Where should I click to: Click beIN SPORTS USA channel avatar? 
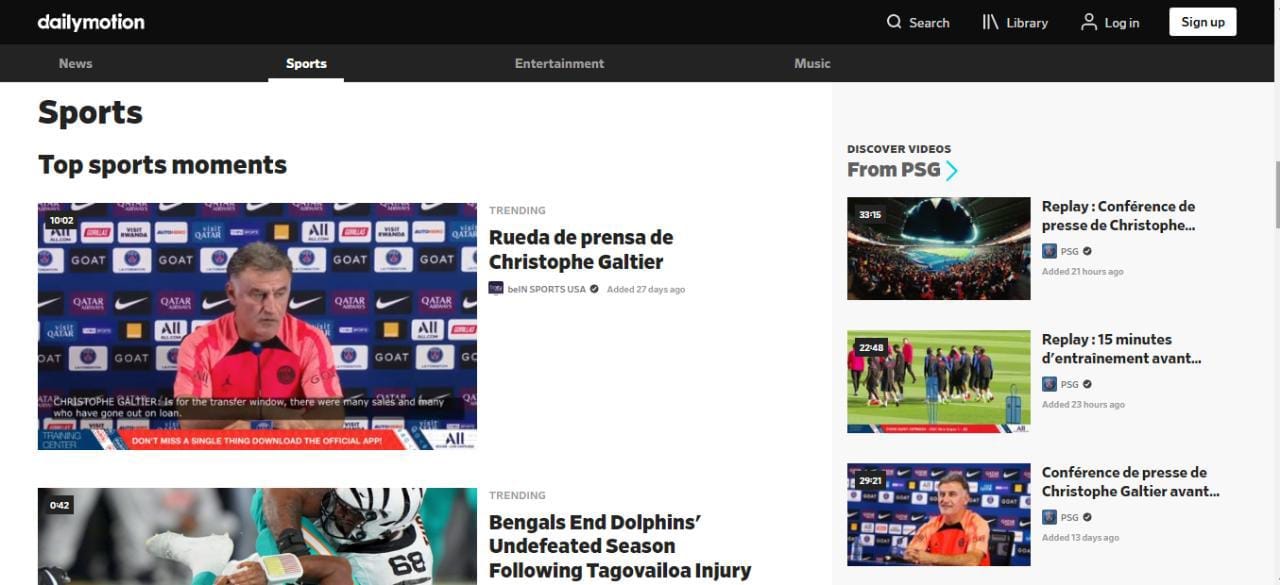[496, 289]
